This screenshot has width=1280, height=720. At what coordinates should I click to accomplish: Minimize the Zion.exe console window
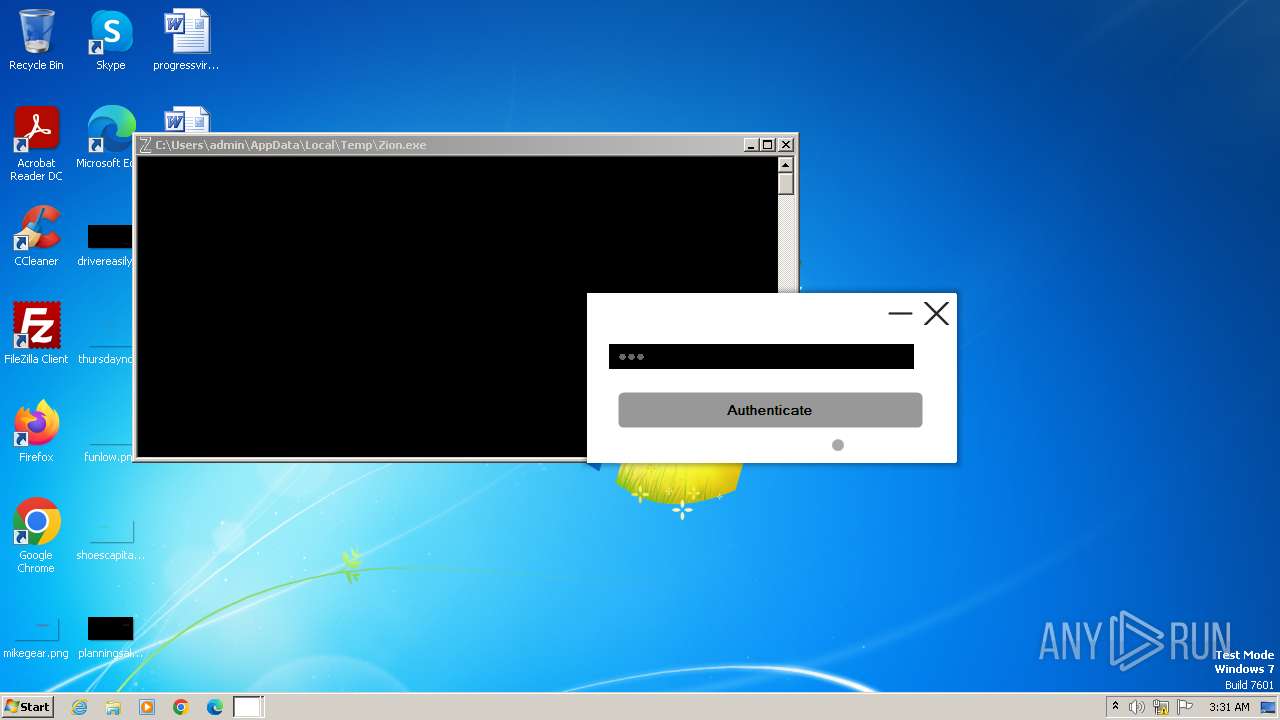point(751,145)
